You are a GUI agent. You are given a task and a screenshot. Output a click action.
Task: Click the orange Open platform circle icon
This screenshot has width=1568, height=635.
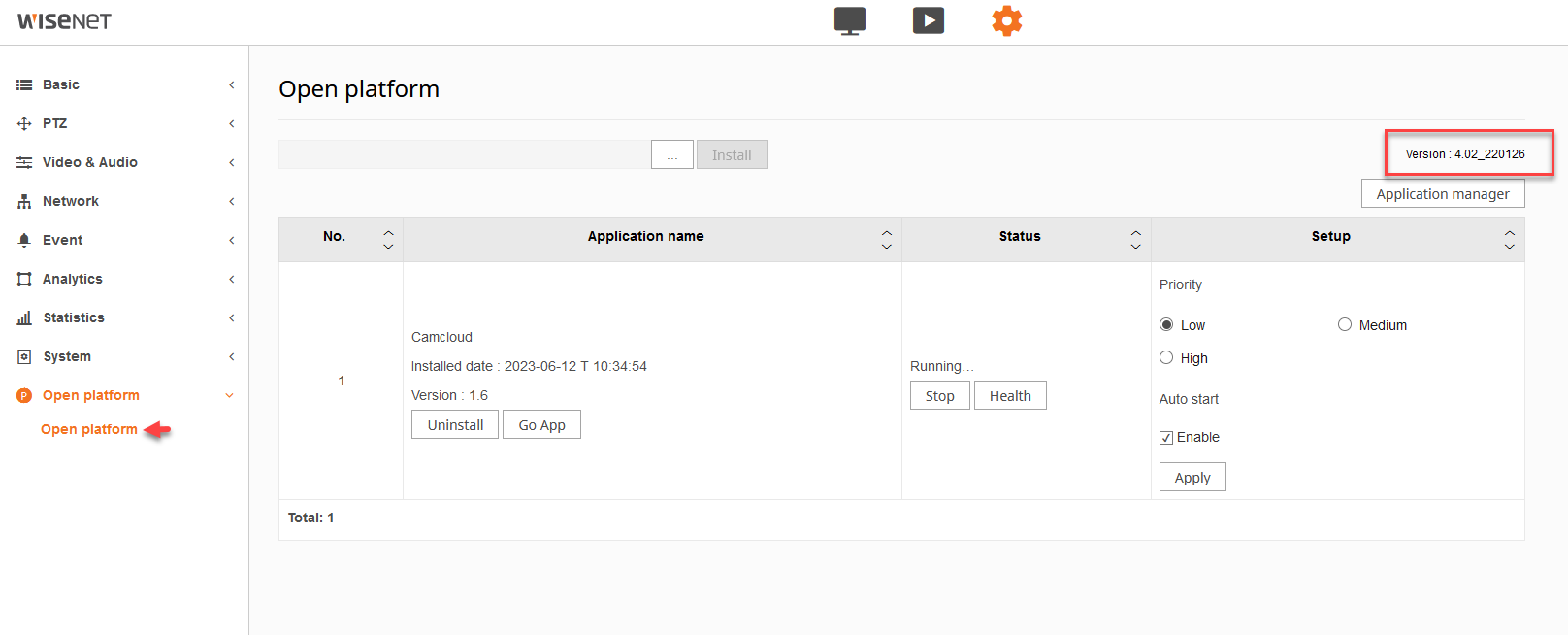coord(24,396)
